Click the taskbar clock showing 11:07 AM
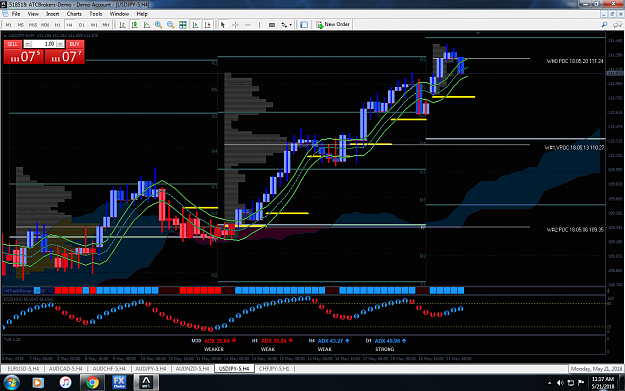Screen dimensions: 625x391 click(602, 383)
